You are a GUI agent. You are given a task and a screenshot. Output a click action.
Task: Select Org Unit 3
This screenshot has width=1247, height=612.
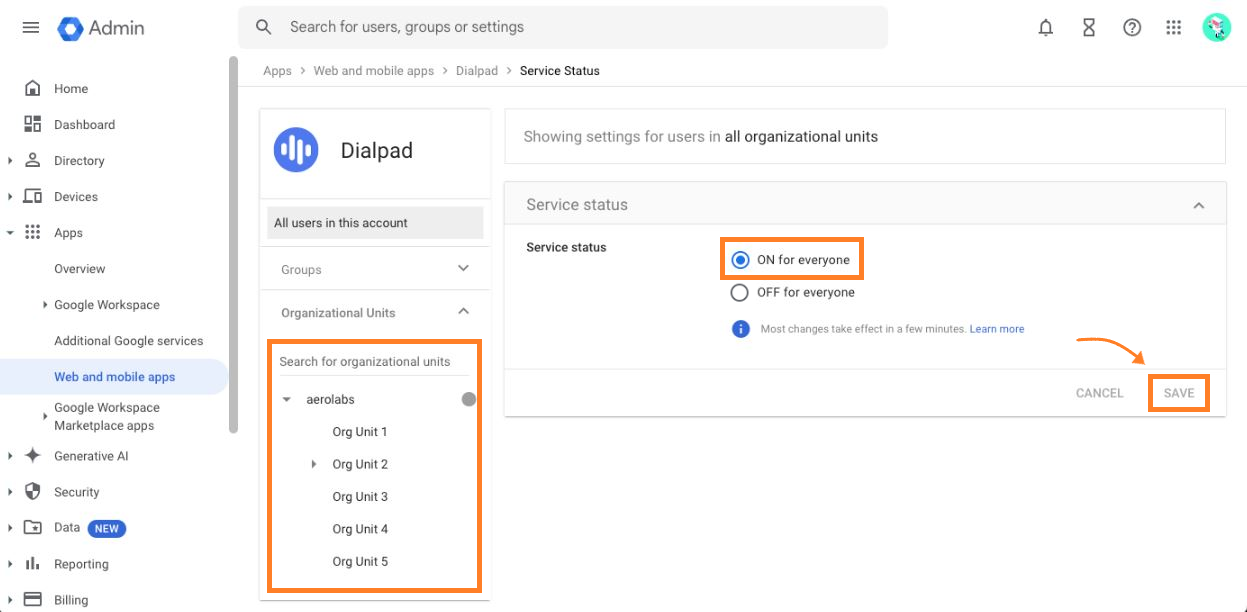pyautogui.click(x=360, y=497)
